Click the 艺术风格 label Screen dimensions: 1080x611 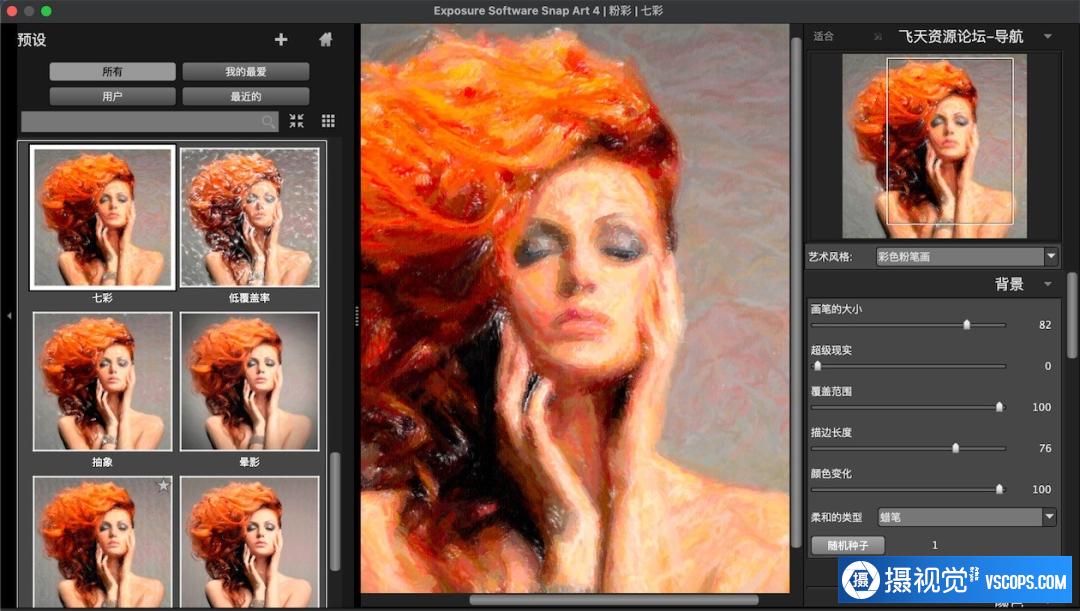pos(830,257)
